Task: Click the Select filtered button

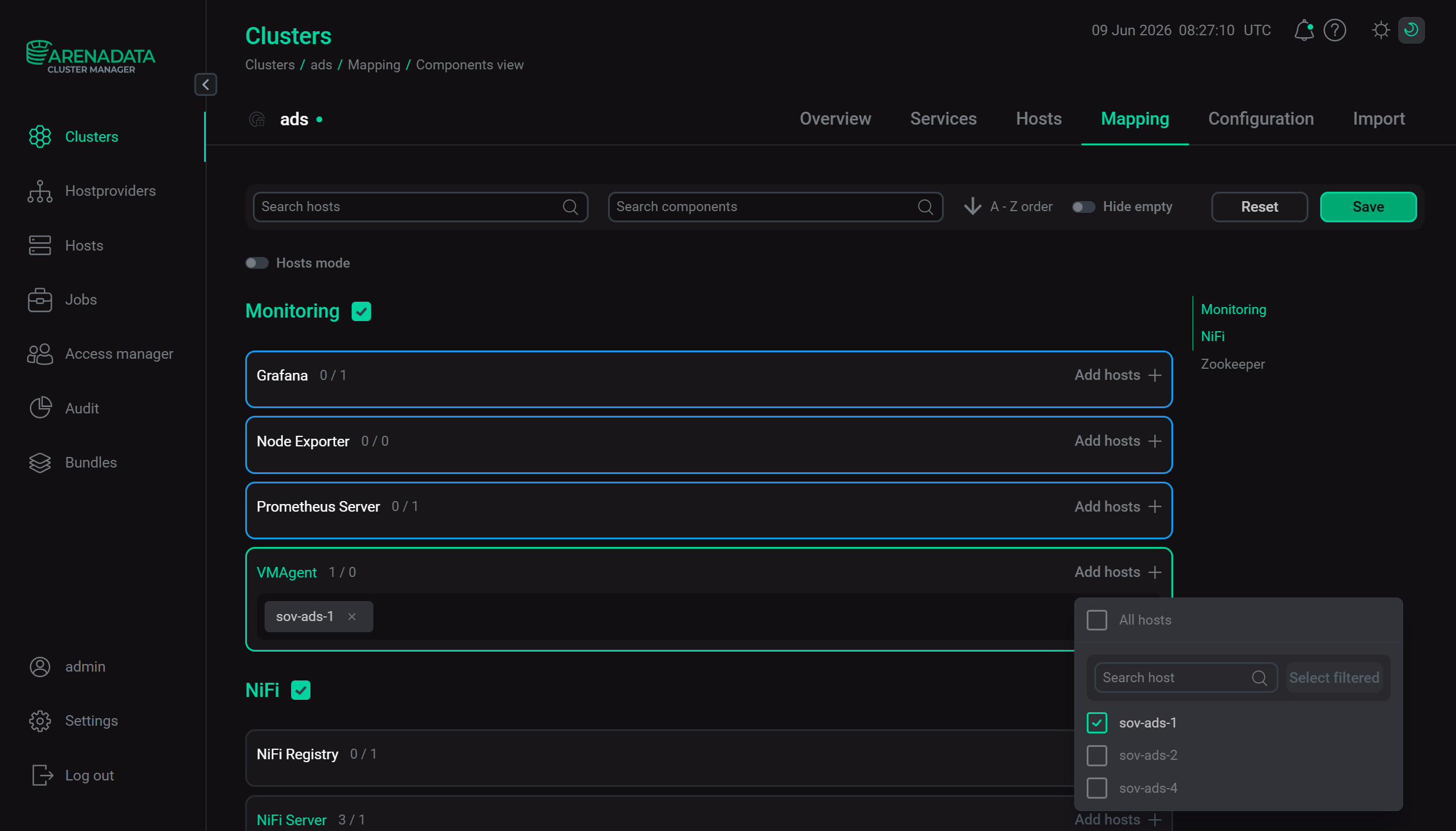Action: (x=1334, y=678)
